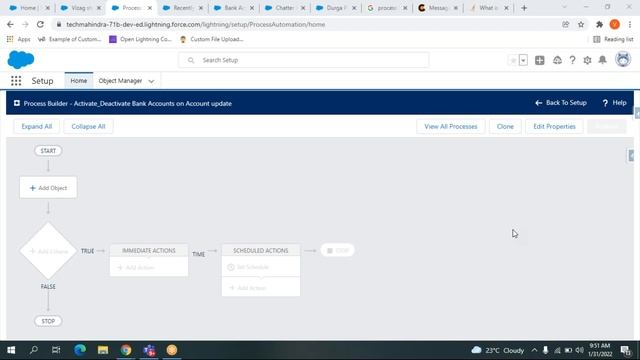Click Add Action under Scheduled Actions

248,288
